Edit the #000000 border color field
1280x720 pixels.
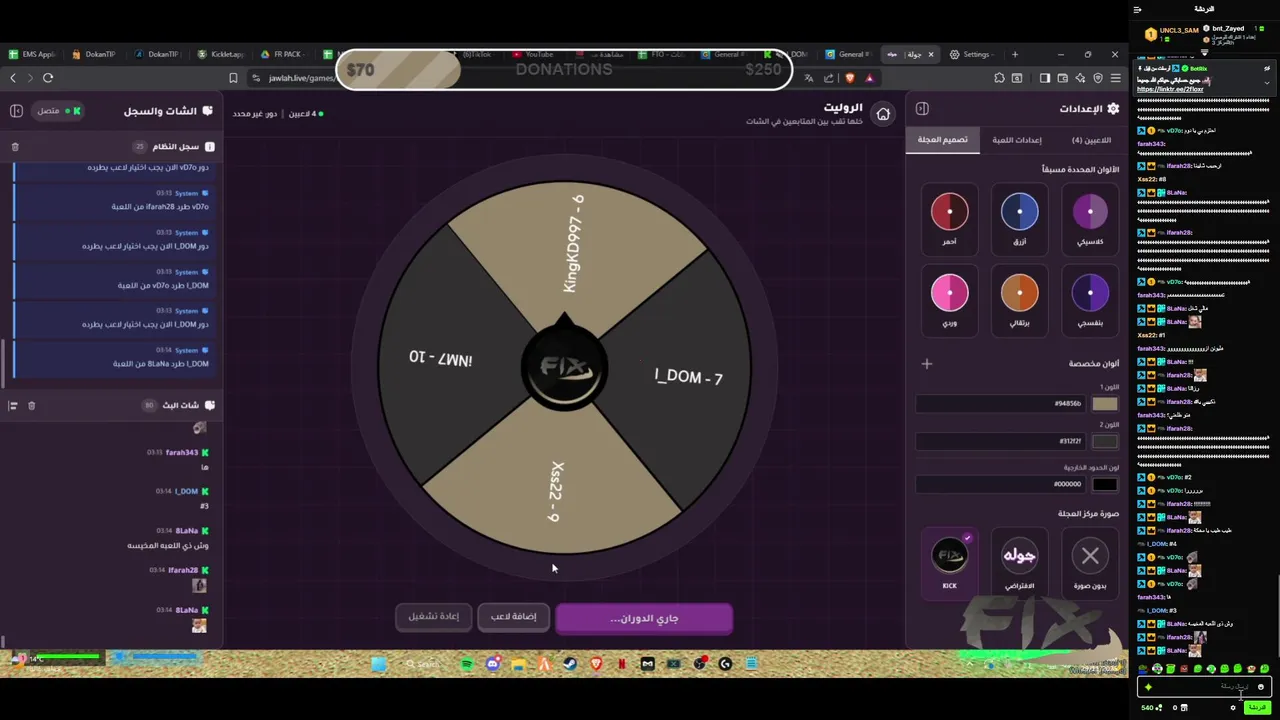(x=1001, y=484)
